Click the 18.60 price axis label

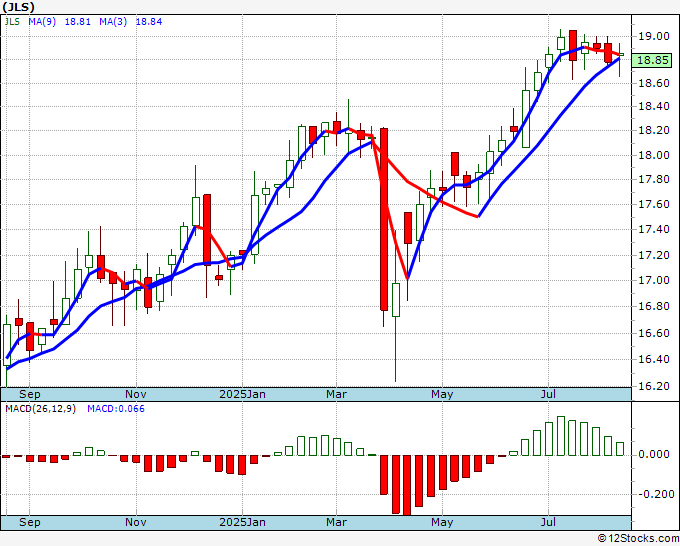pyautogui.click(x=654, y=83)
